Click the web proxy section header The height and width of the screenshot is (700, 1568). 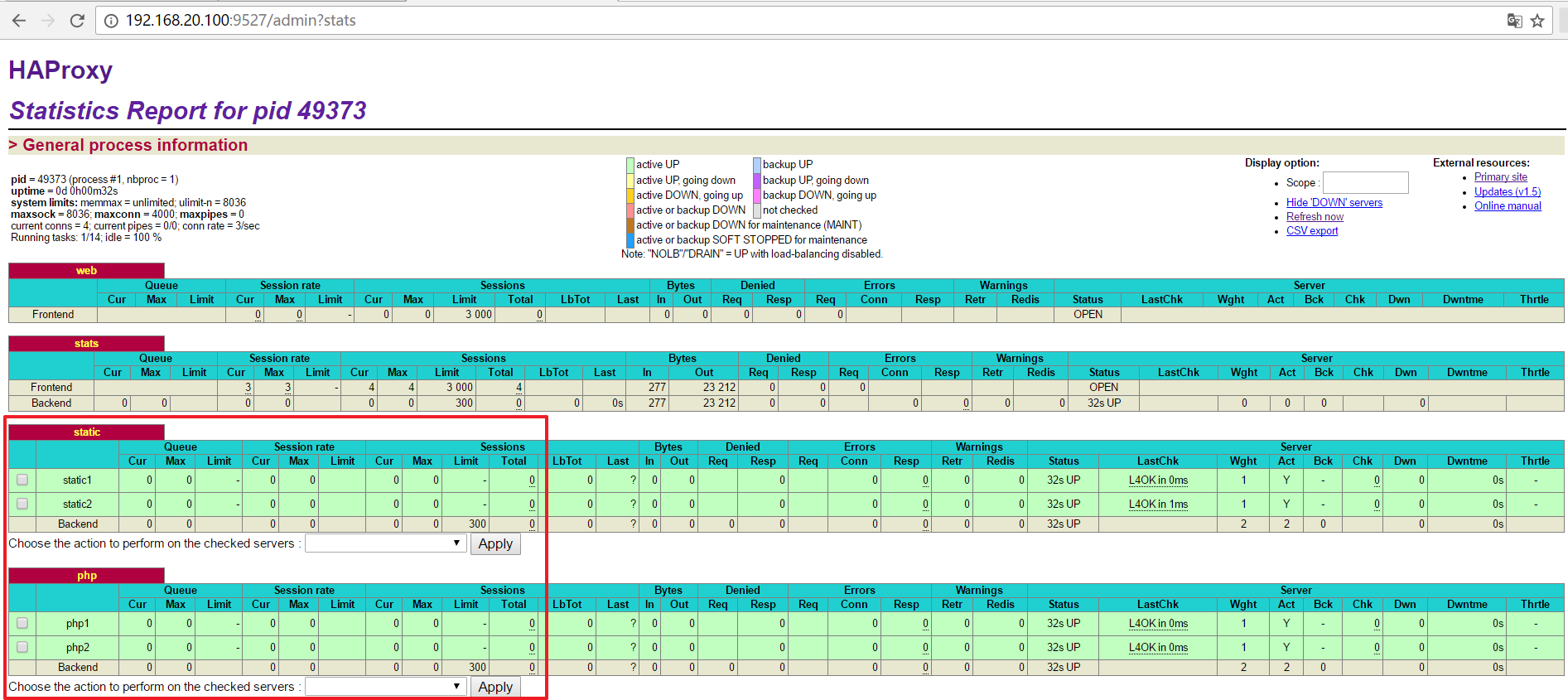(x=86, y=270)
